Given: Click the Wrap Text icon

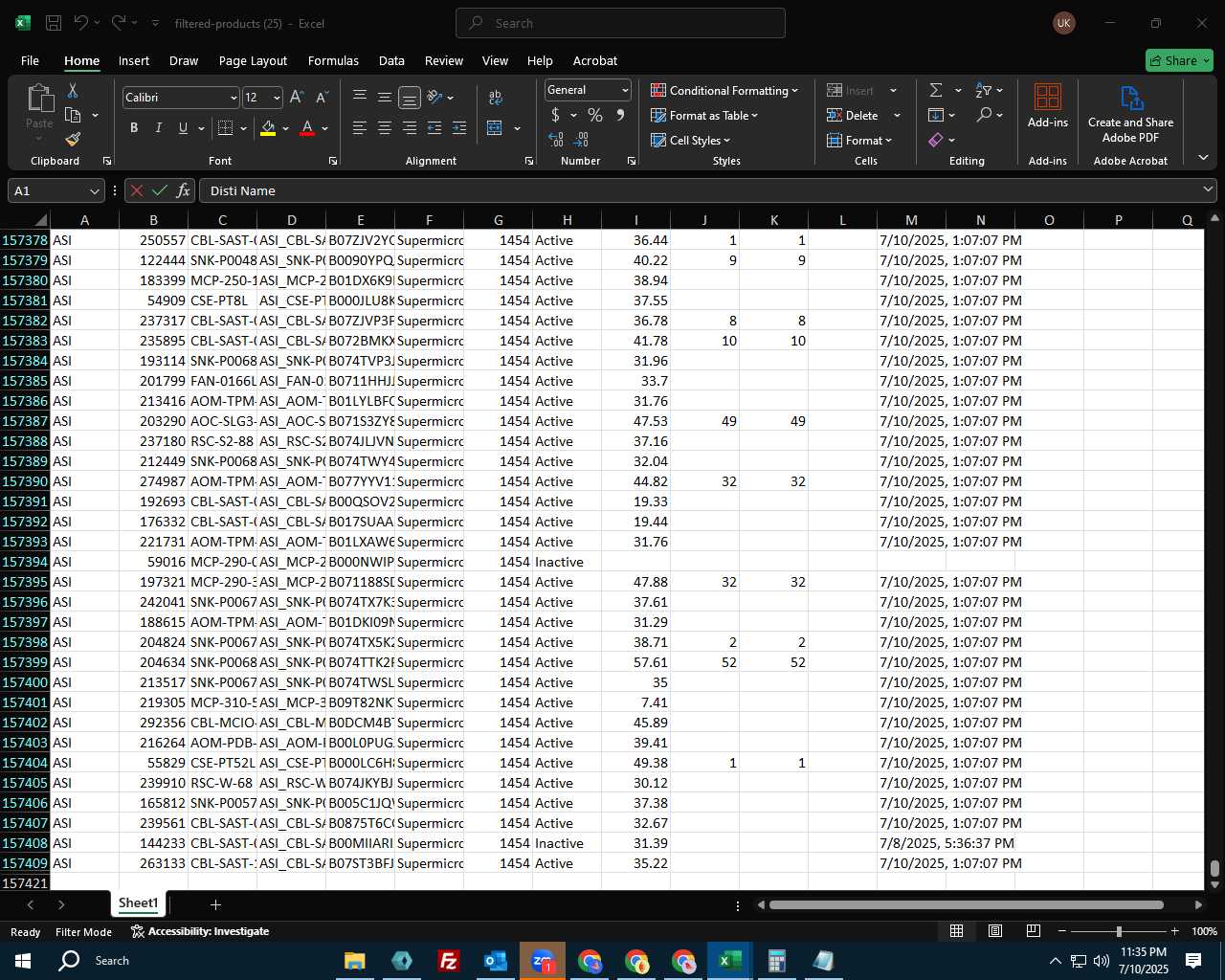Looking at the screenshot, I should point(496,98).
